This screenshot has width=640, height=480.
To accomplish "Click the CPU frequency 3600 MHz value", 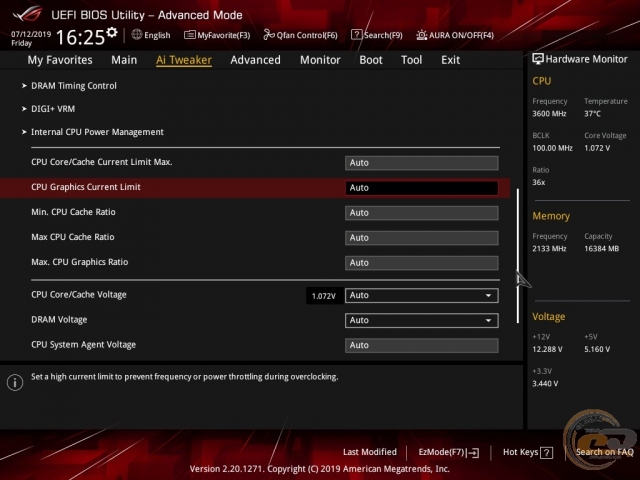I will 549,114.
